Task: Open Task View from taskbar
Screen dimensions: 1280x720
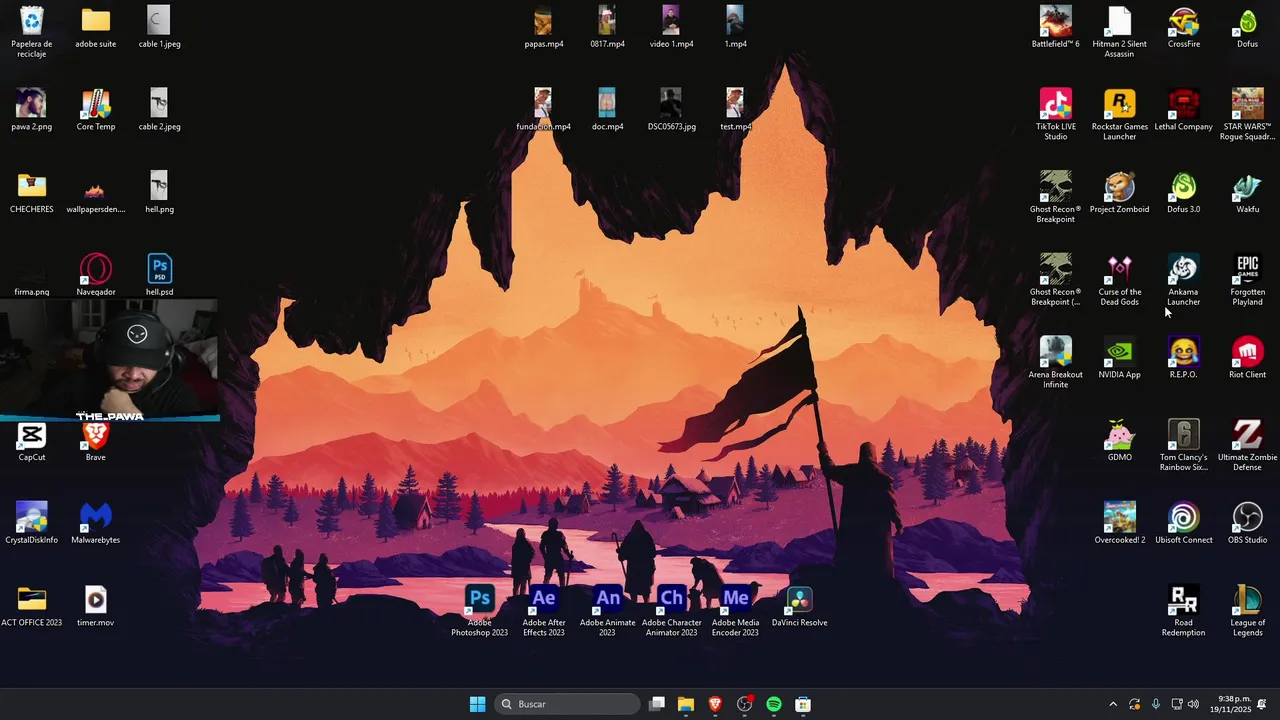Action: point(657,704)
